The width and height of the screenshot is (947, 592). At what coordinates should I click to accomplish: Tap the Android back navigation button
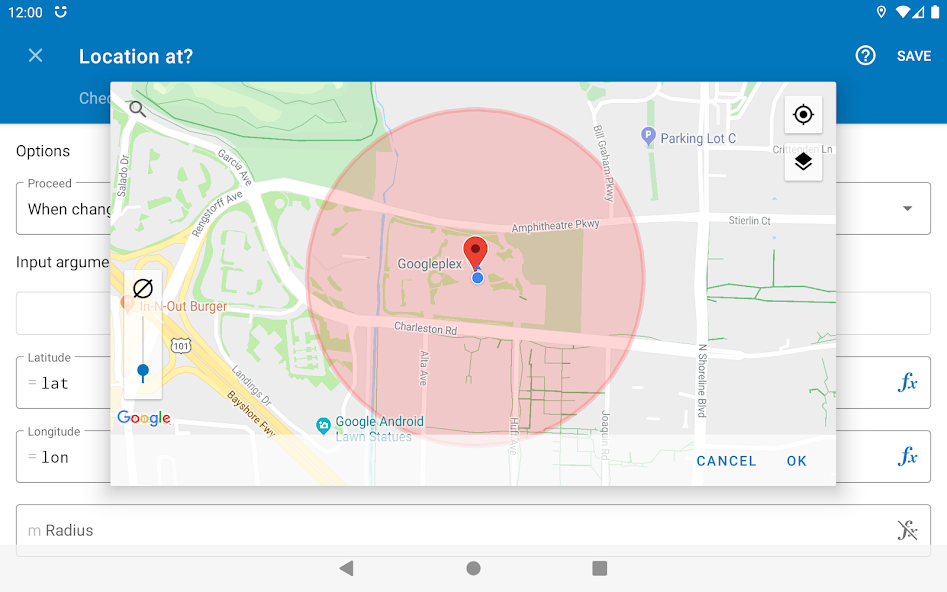click(x=347, y=568)
